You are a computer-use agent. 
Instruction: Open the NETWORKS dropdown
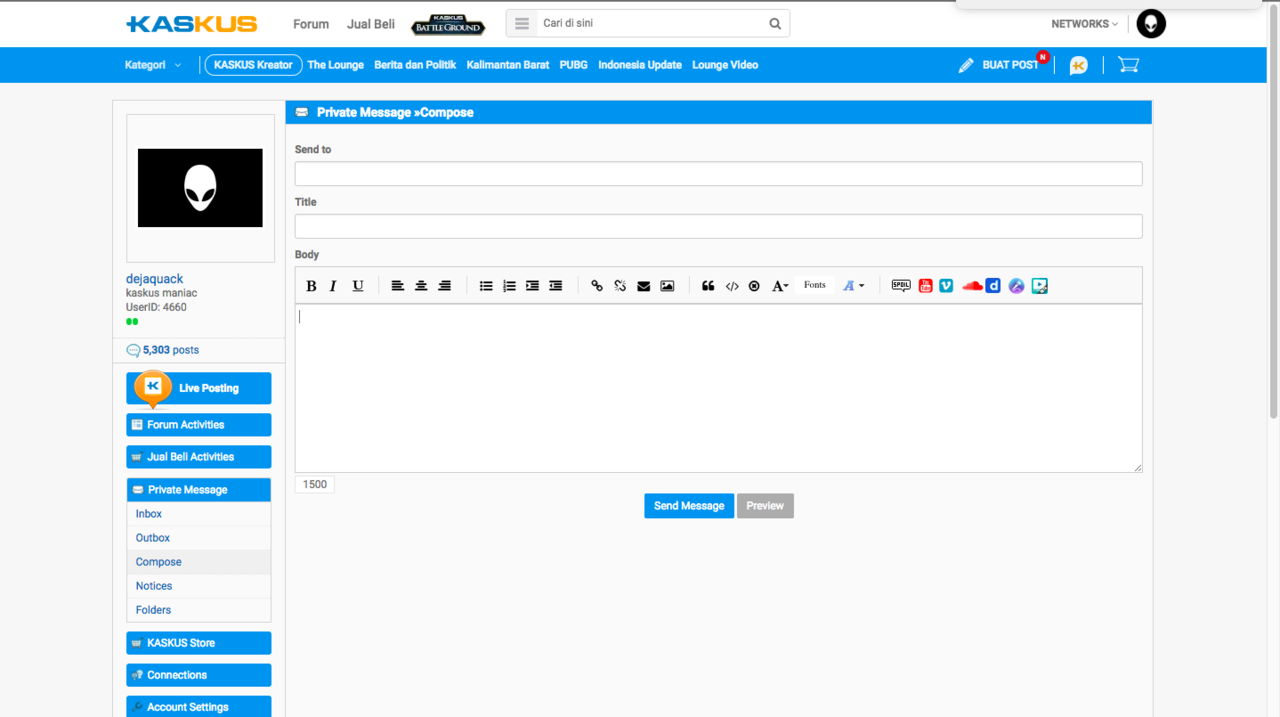click(x=1084, y=24)
